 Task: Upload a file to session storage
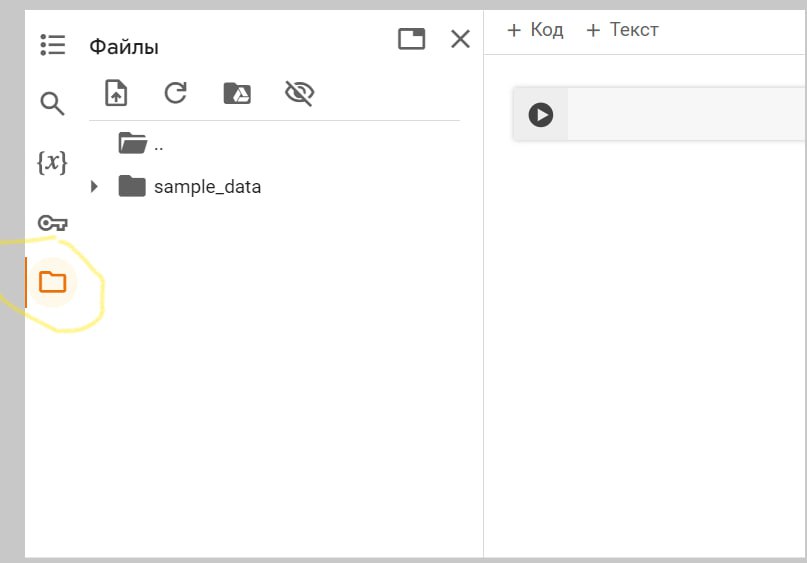point(116,93)
